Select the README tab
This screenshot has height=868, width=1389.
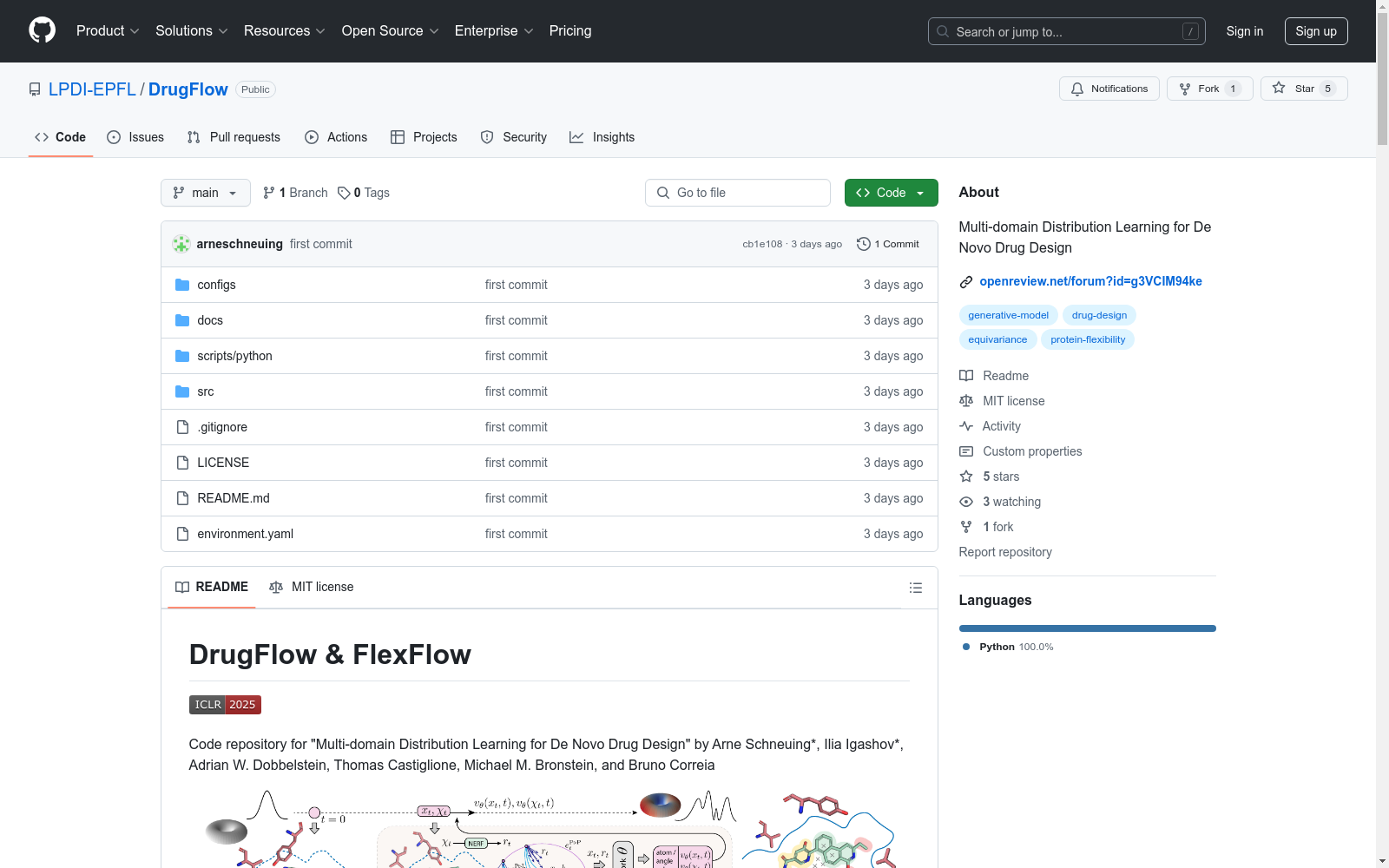(212, 587)
